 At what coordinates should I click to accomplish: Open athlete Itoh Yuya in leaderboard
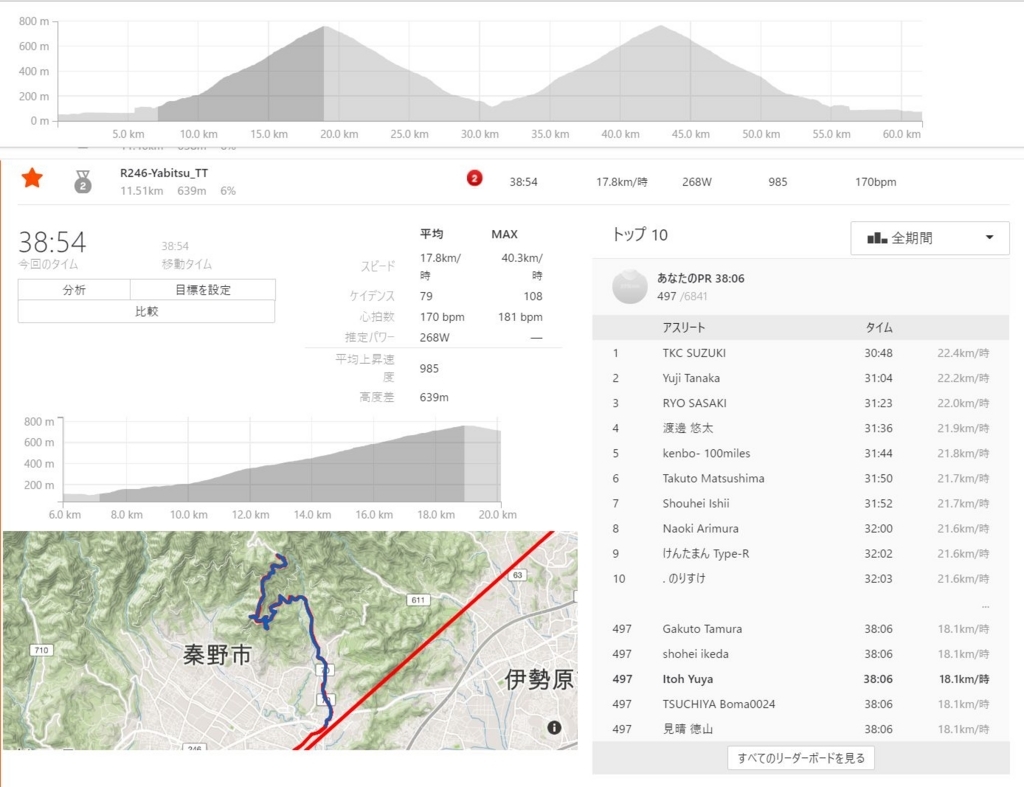tap(688, 679)
